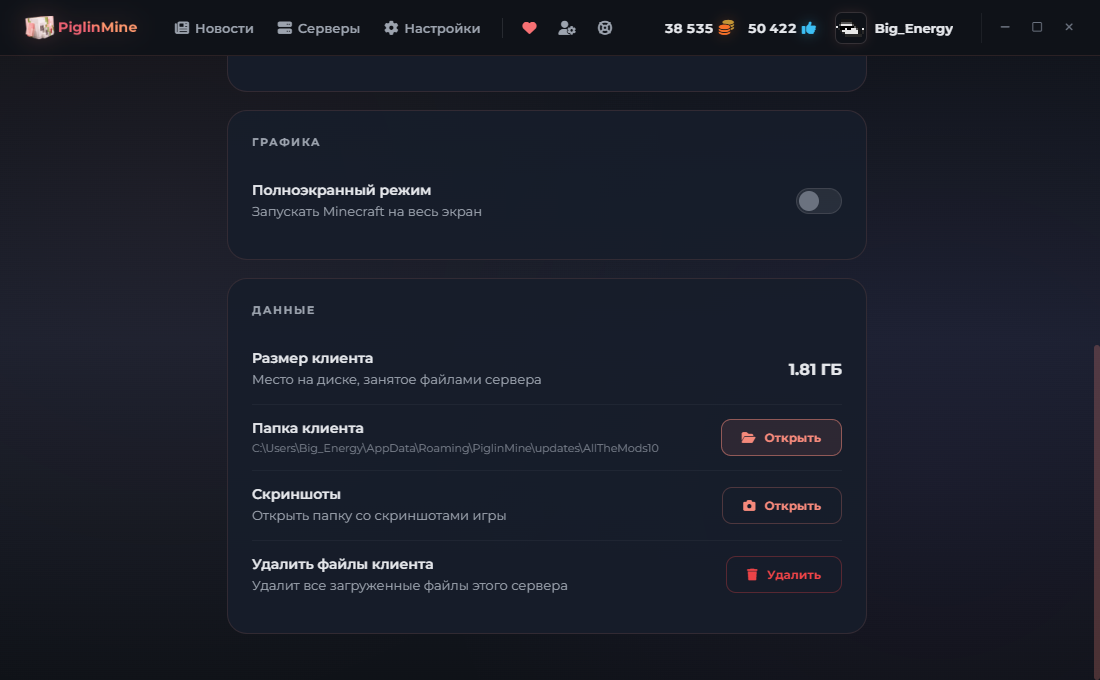Click the blue thumbs-up likes icon

pos(809,28)
